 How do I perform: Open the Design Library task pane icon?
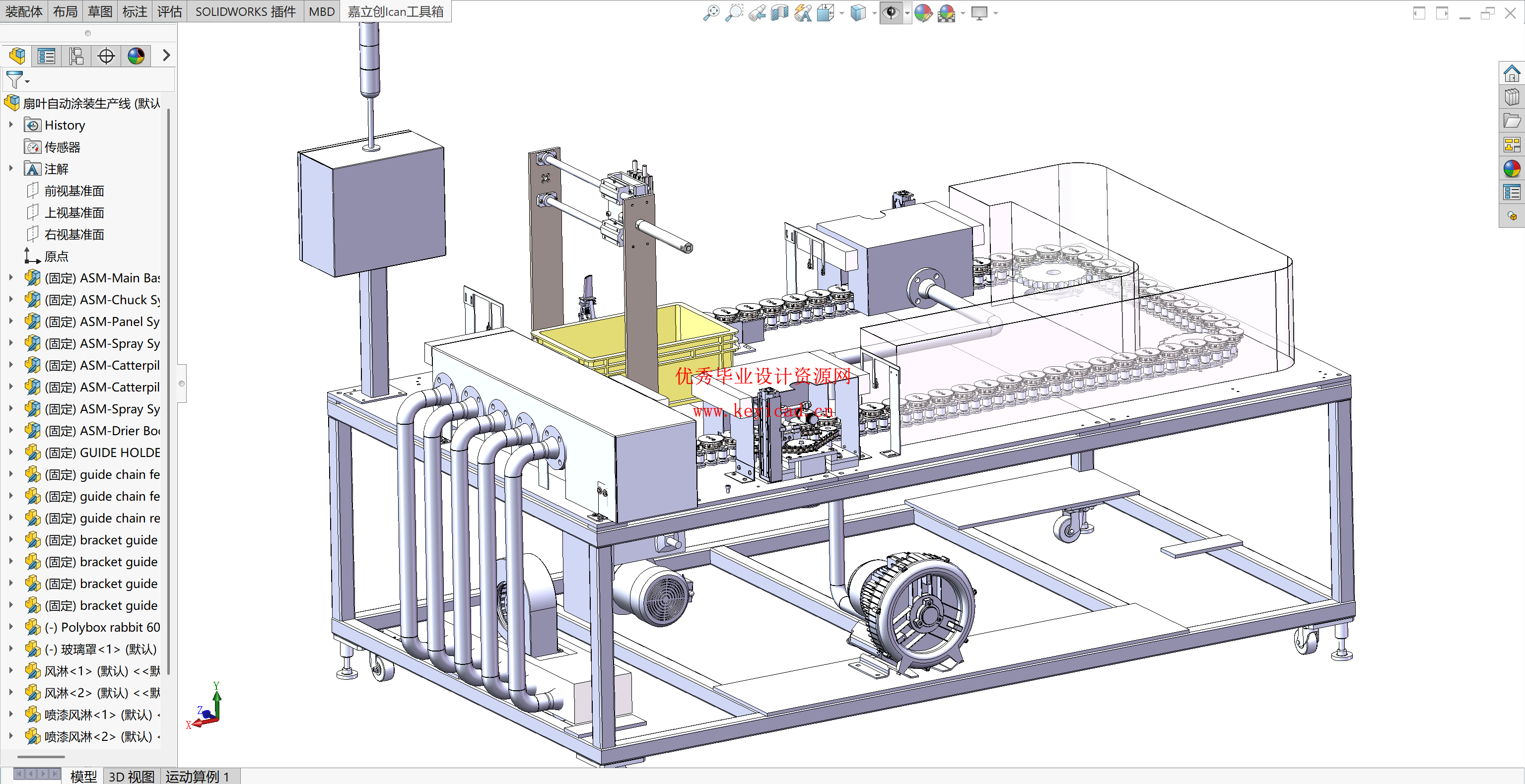pos(1512,97)
